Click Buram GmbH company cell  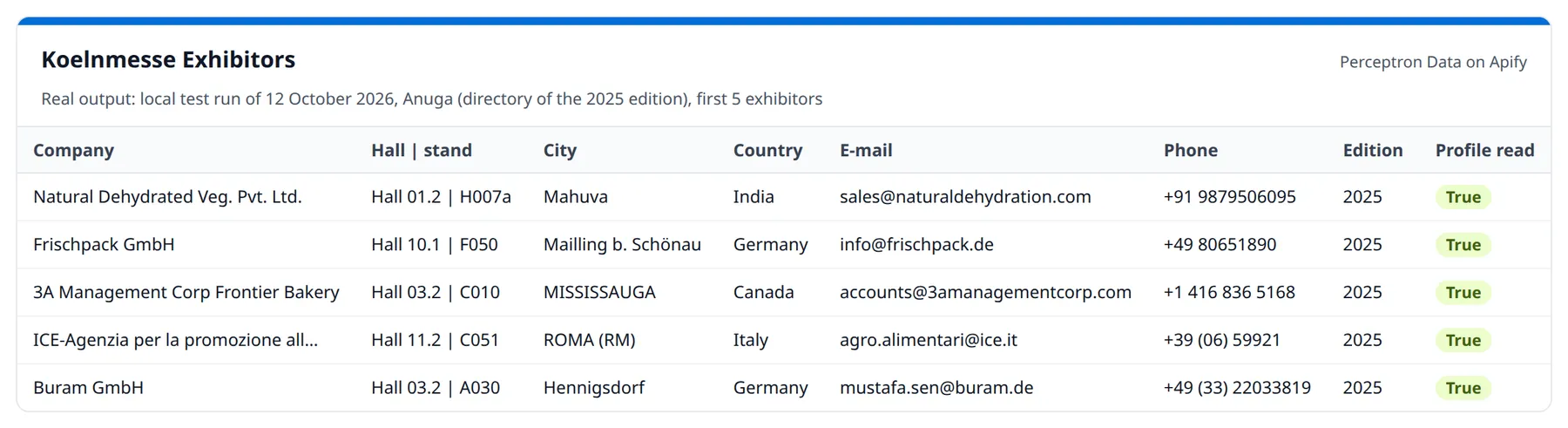pos(88,388)
